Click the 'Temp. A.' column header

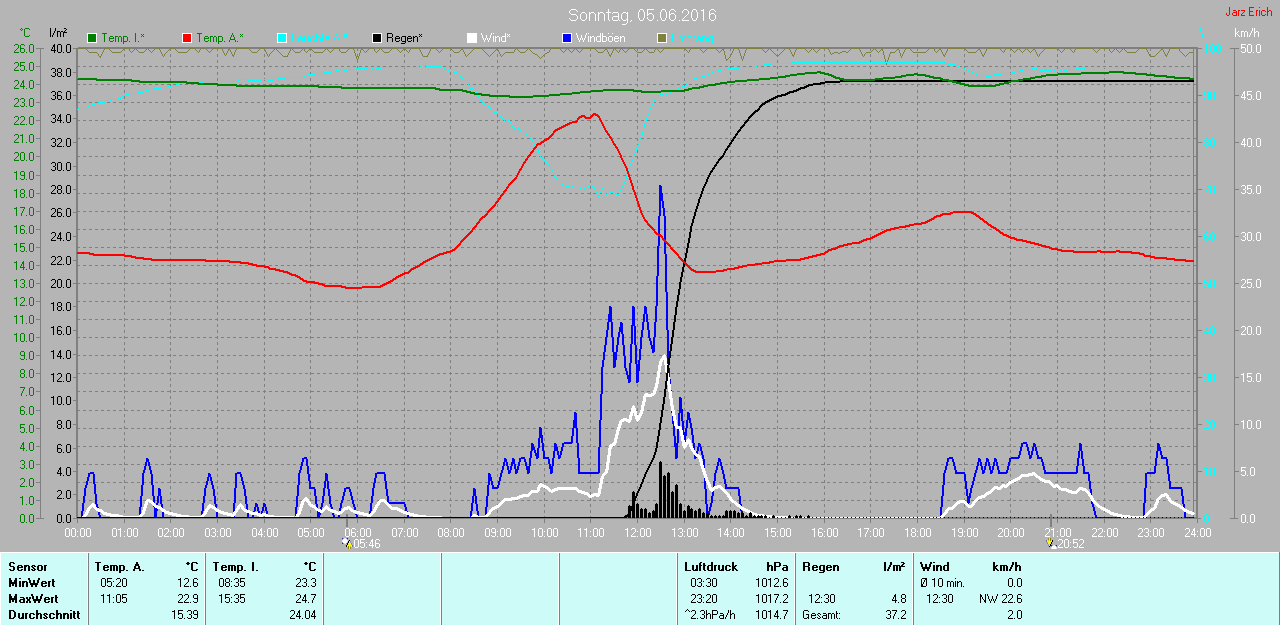[120, 567]
